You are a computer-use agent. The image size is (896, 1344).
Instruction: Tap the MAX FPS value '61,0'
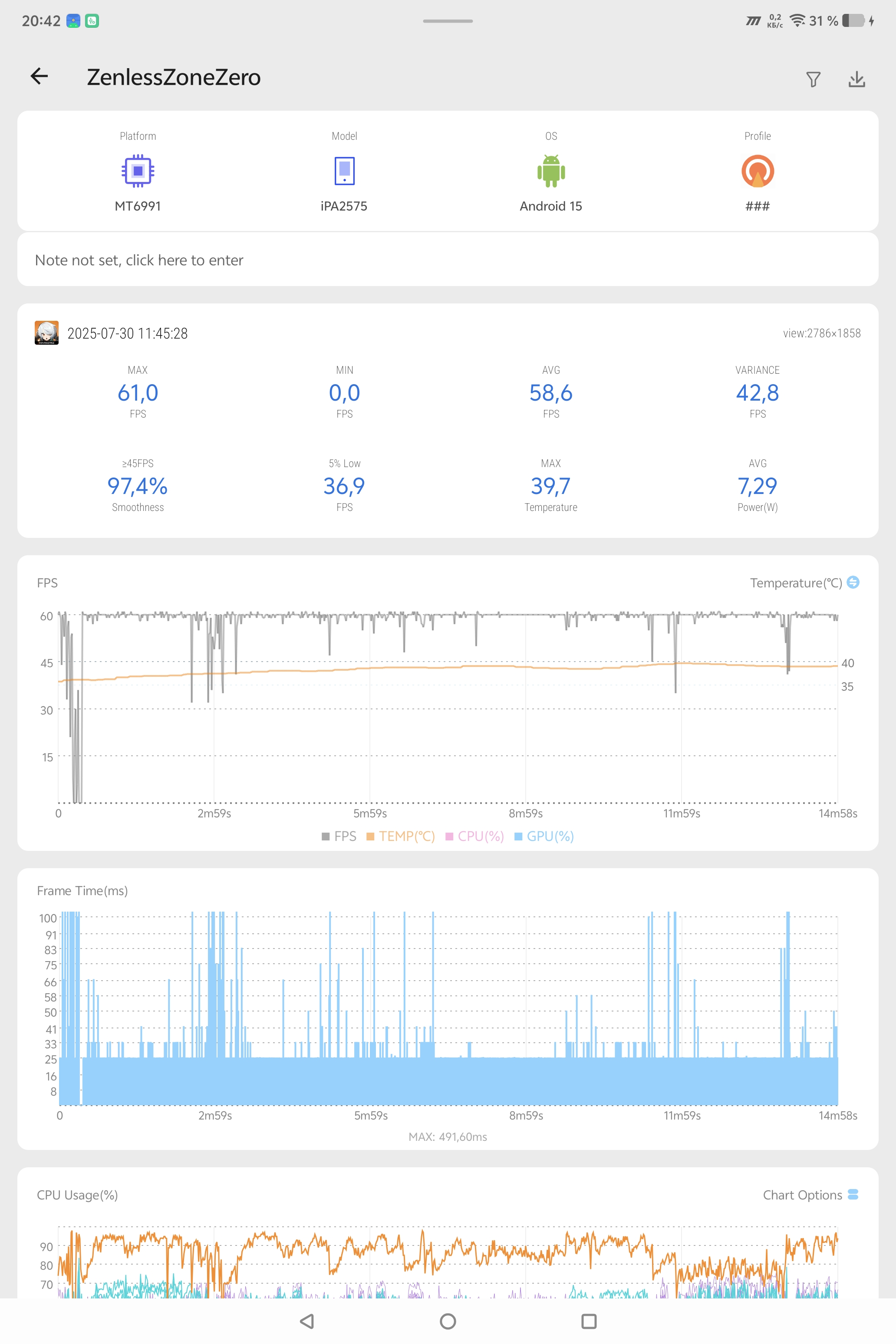coord(138,392)
